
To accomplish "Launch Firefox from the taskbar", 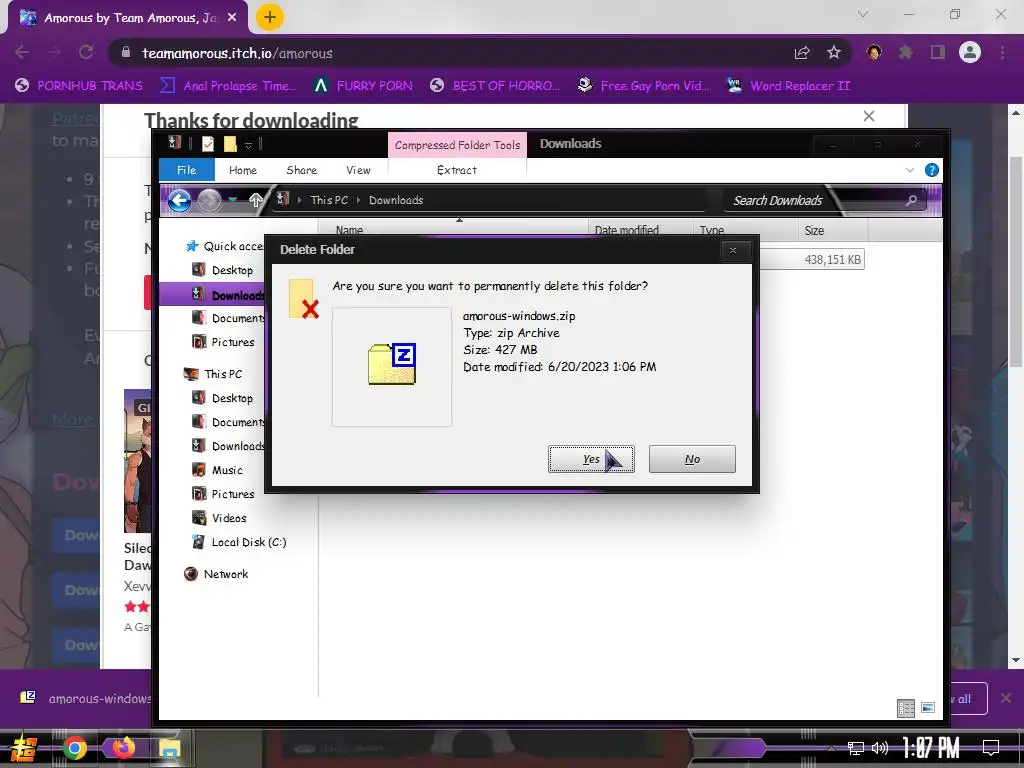I will (x=123, y=748).
